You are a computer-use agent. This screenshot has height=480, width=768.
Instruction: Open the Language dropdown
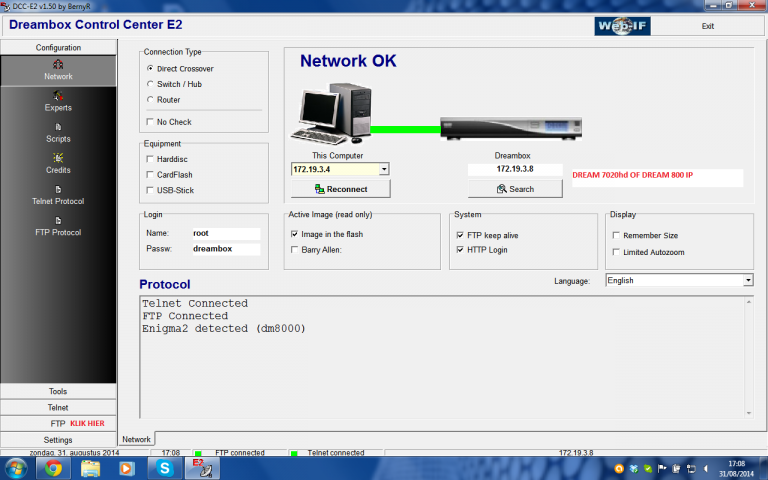(748, 281)
